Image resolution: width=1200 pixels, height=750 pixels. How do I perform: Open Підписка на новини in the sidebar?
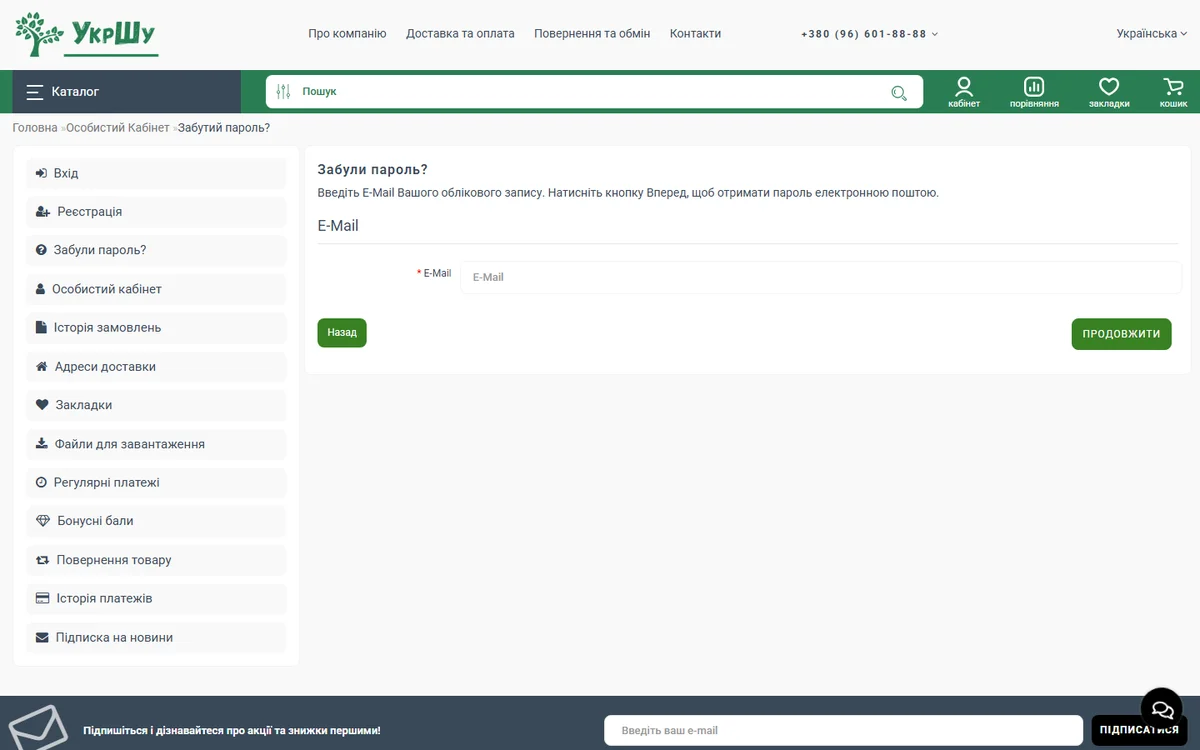click(156, 637)
